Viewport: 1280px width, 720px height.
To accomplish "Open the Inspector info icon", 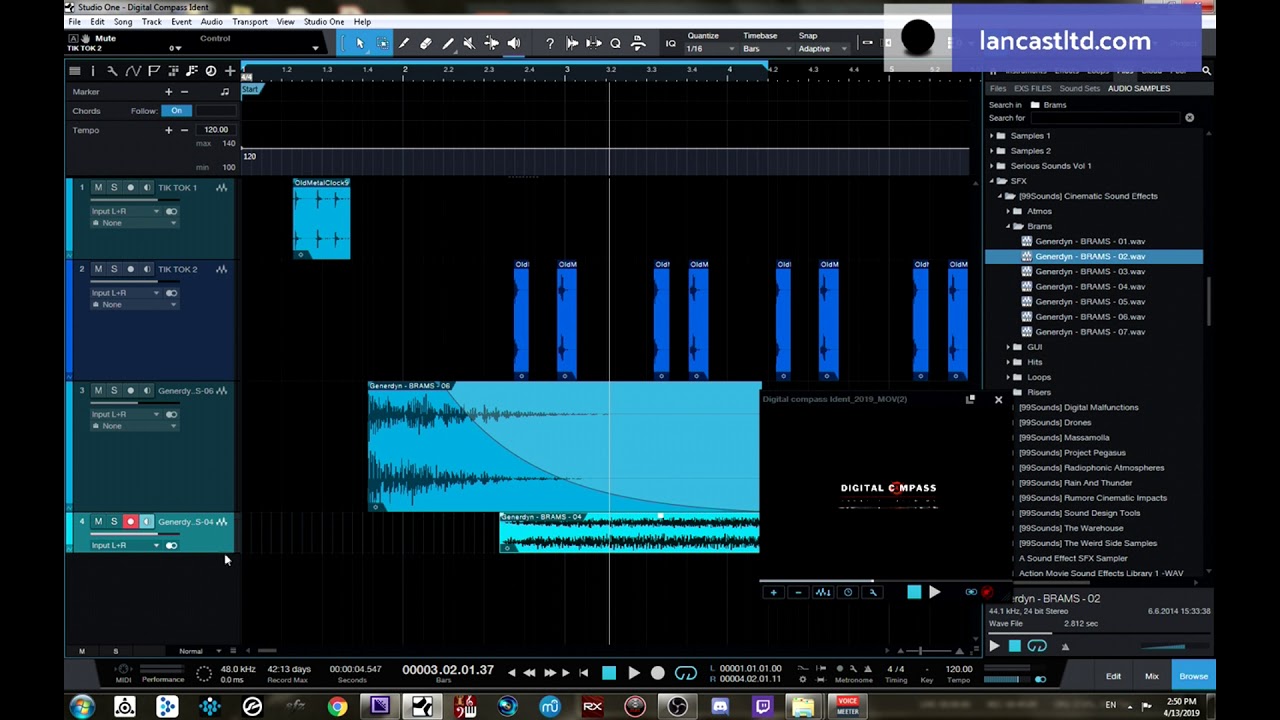I will pyautogui.click(x=93, y=71).
